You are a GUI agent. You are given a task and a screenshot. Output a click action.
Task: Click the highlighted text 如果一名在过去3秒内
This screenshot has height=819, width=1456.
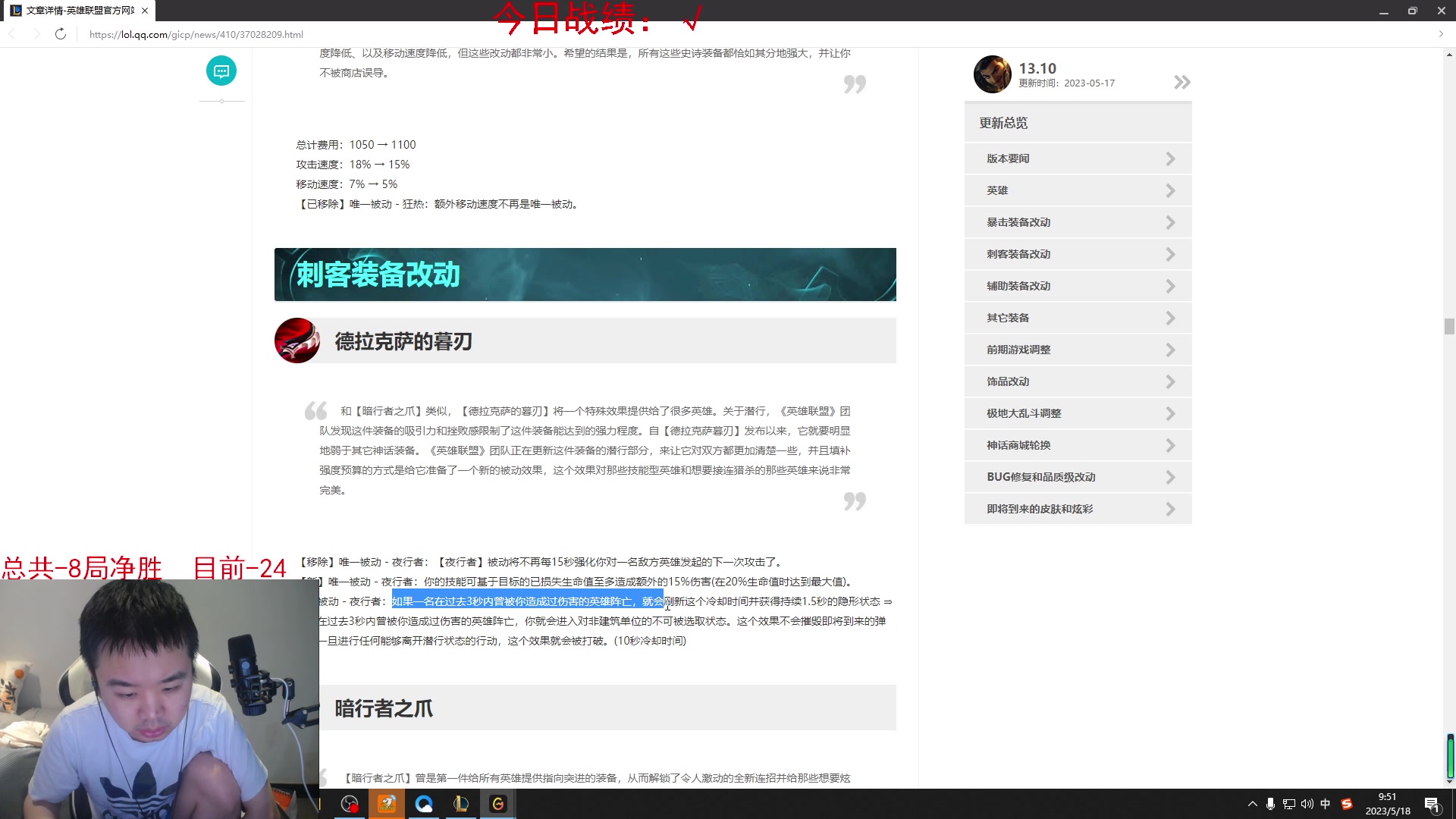pos(527,601)
